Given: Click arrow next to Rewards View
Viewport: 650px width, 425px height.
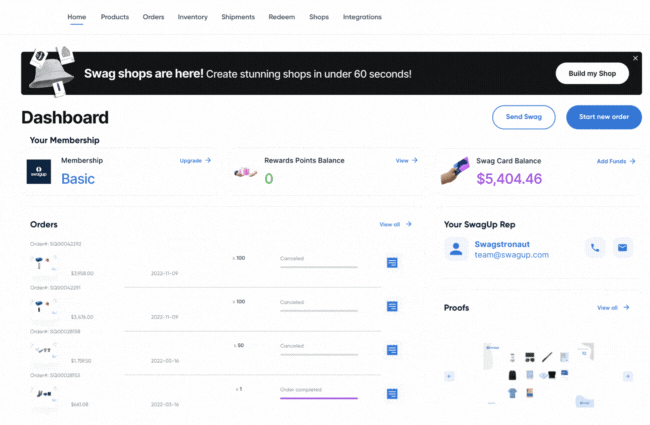Looking at the screenshot, I should pyautogui.click(x=415, y=160).
